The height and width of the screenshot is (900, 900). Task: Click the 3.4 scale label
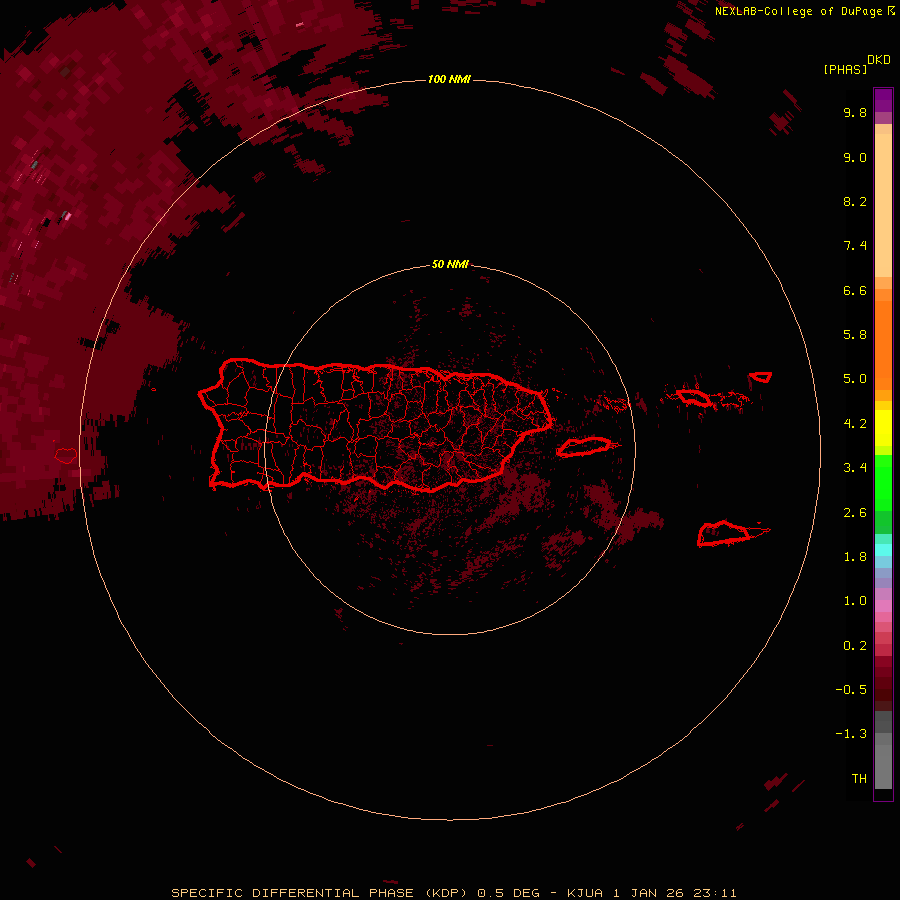(x=855, y=468)
